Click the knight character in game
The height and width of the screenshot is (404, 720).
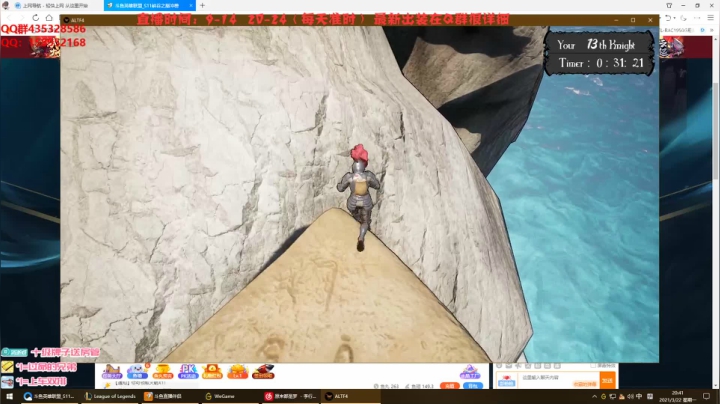[x=359, y=196]
